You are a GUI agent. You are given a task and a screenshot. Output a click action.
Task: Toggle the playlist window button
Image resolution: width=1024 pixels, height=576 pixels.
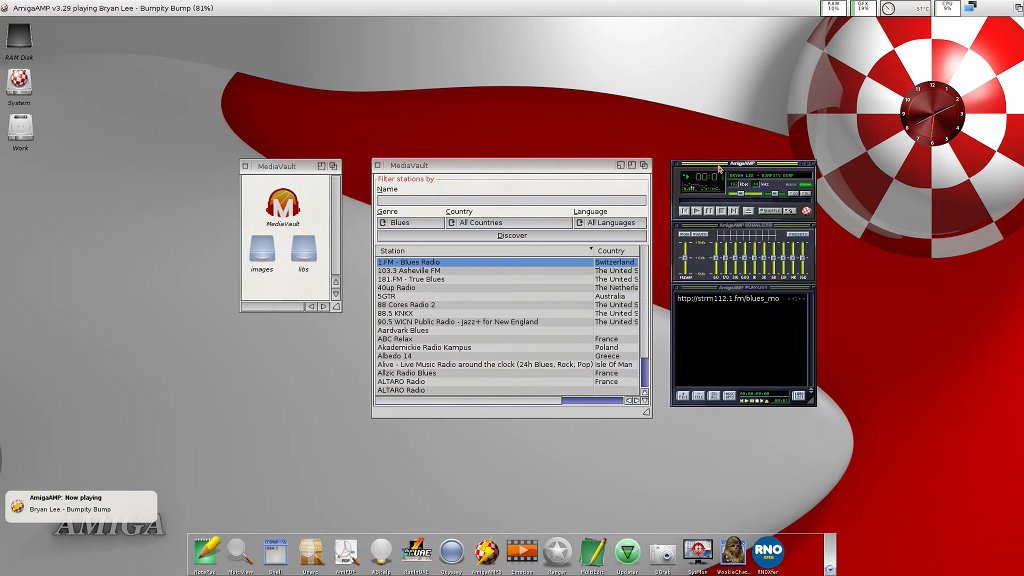click(x=805, y=193)
